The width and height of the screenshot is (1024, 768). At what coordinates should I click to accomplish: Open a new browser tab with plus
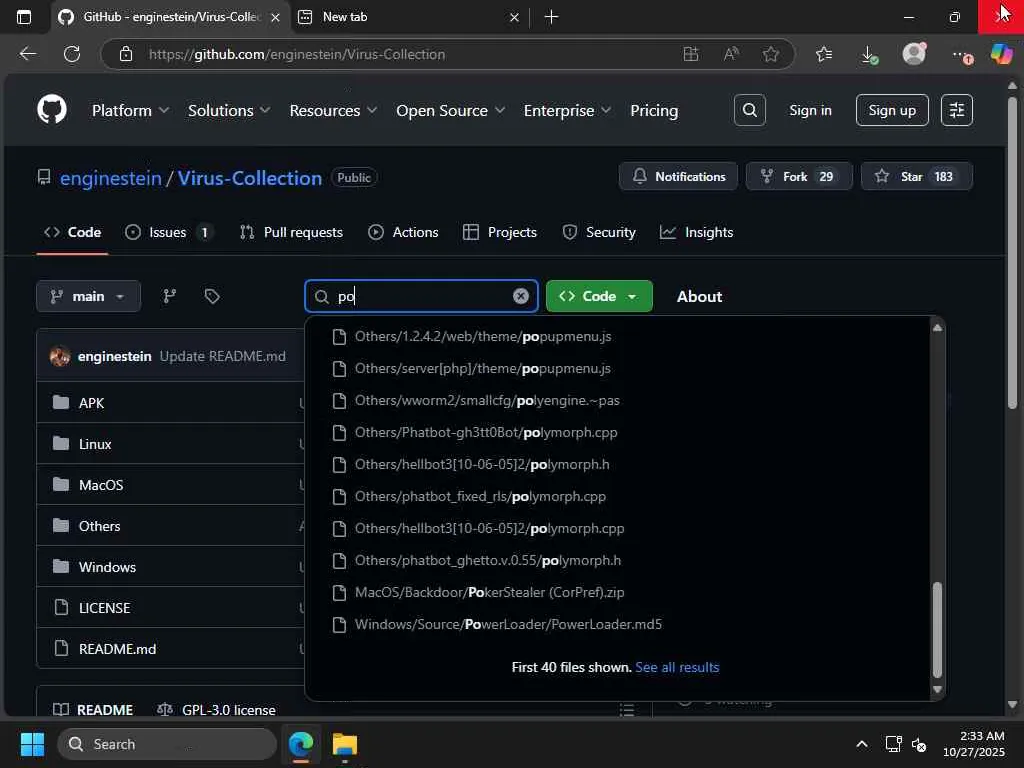[551, 17]
